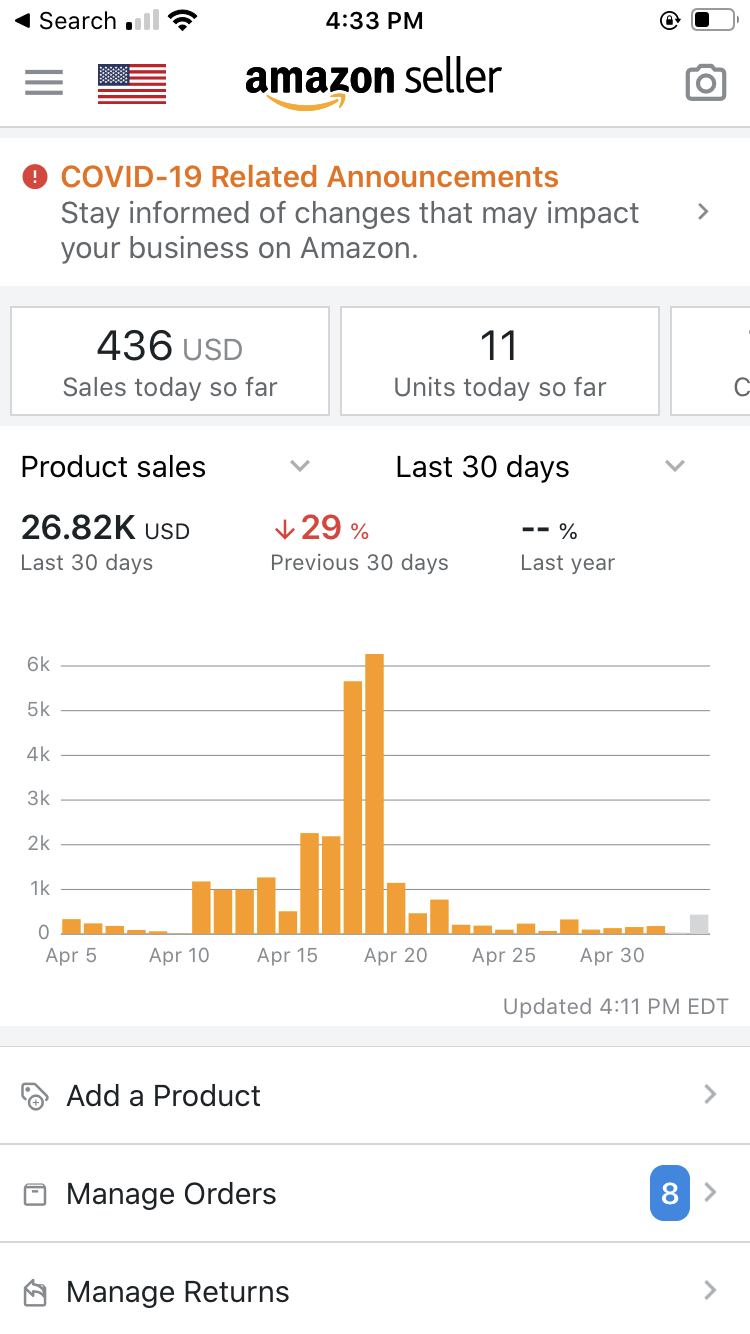Tap the red COVID-19 alert icon
750x1334 pixels.
click(35, 178)
